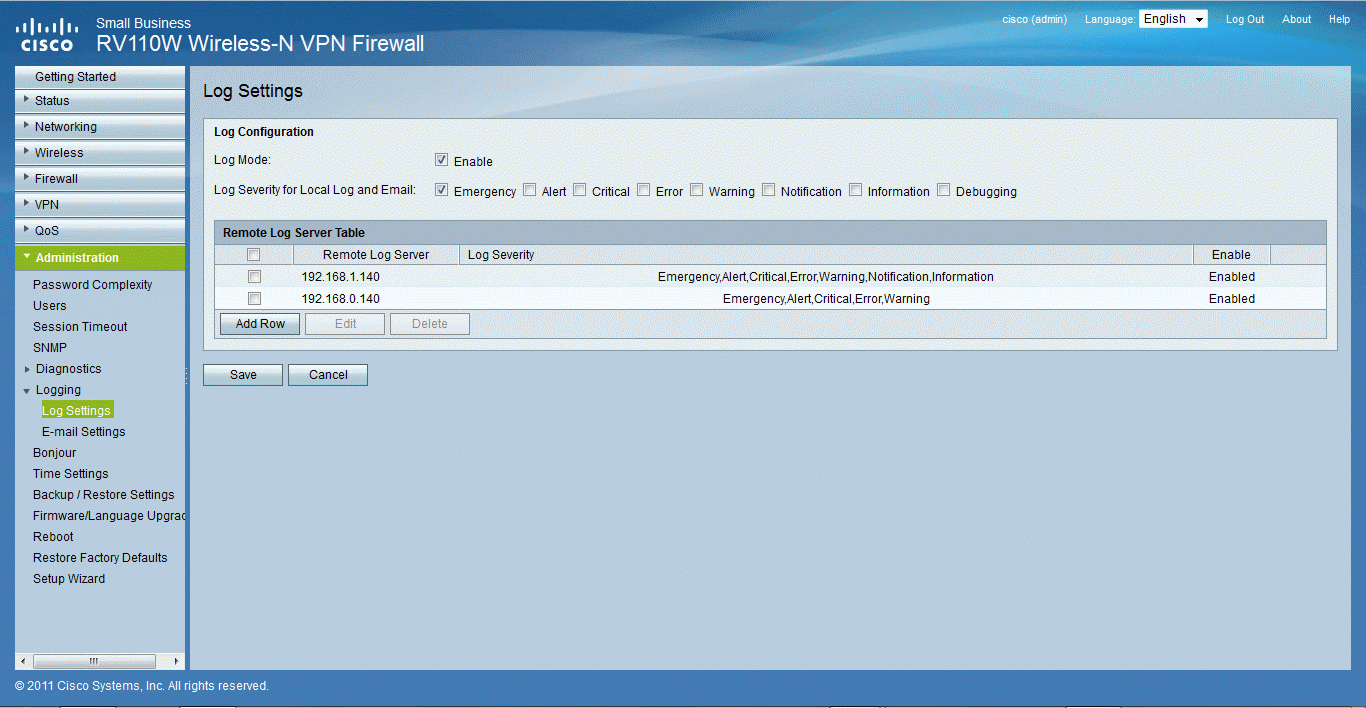Select Log Settings in sidebar
Image resolution: width=1366 pixels, height=708 pixels.
[76, 411]
